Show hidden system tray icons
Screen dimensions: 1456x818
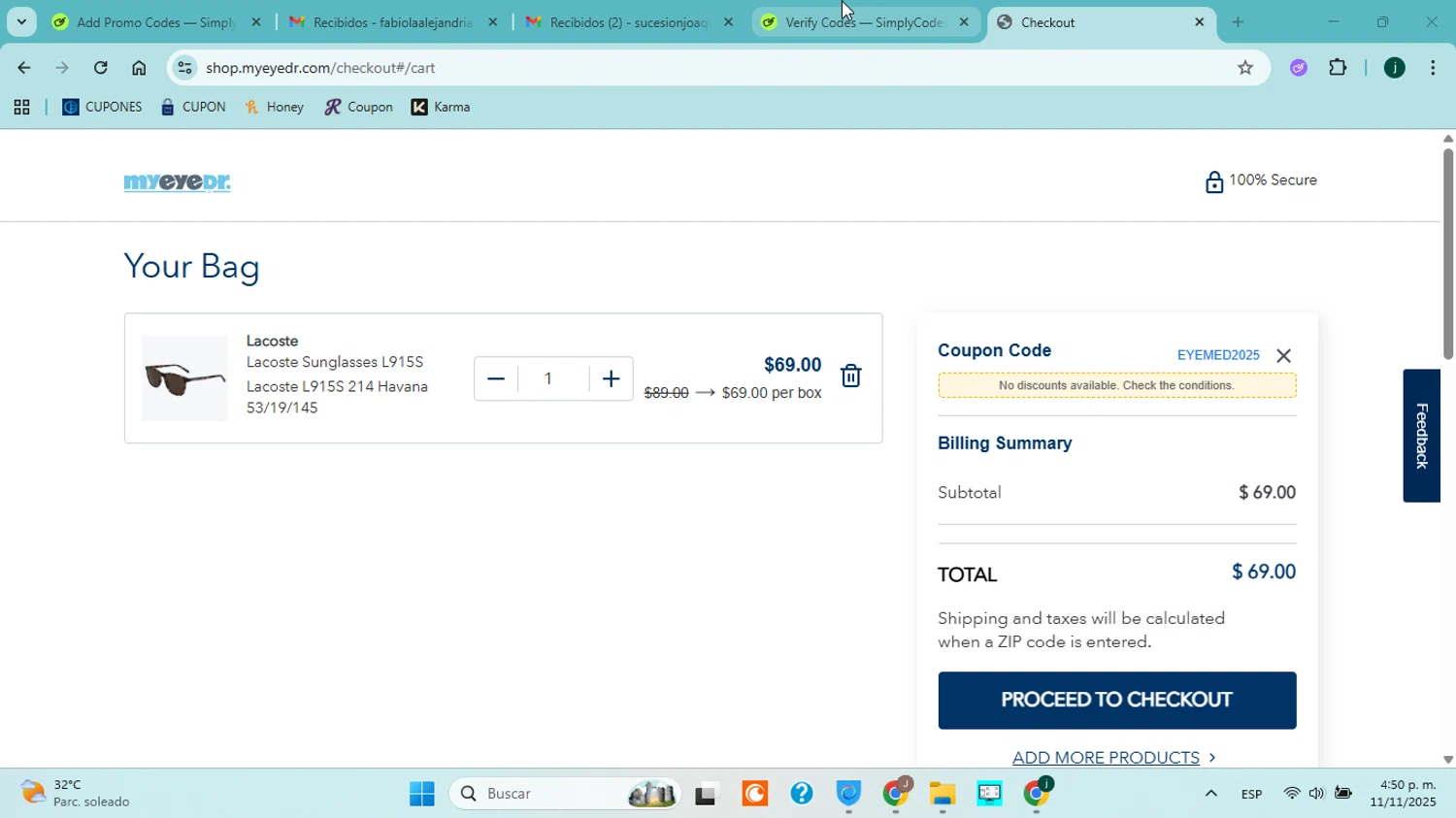pyautogui.click(x=1210, y=795)
